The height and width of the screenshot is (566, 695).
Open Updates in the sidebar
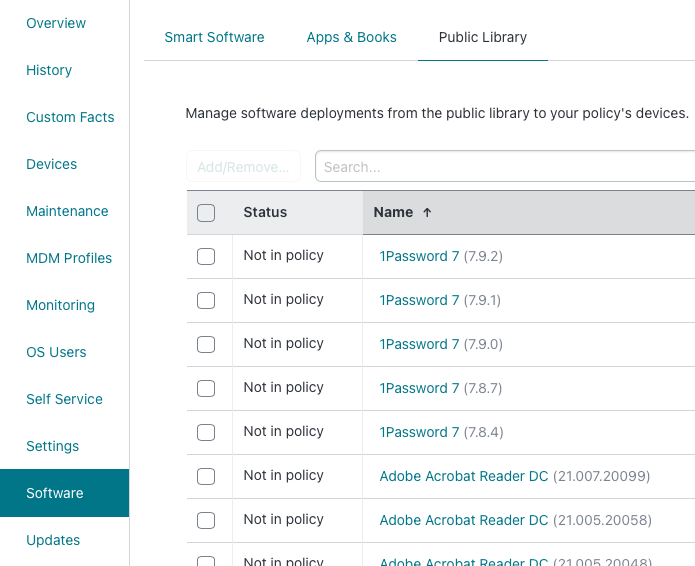53,540
